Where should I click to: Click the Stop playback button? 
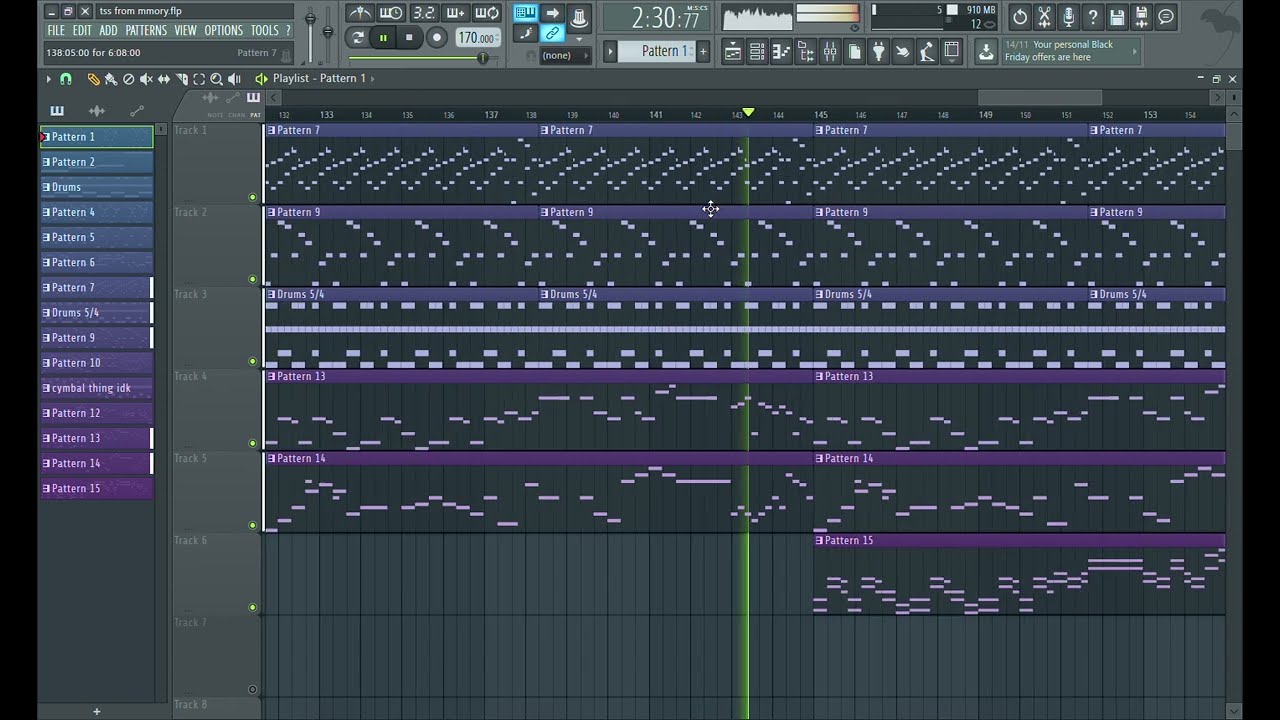(x=409, y=38)
